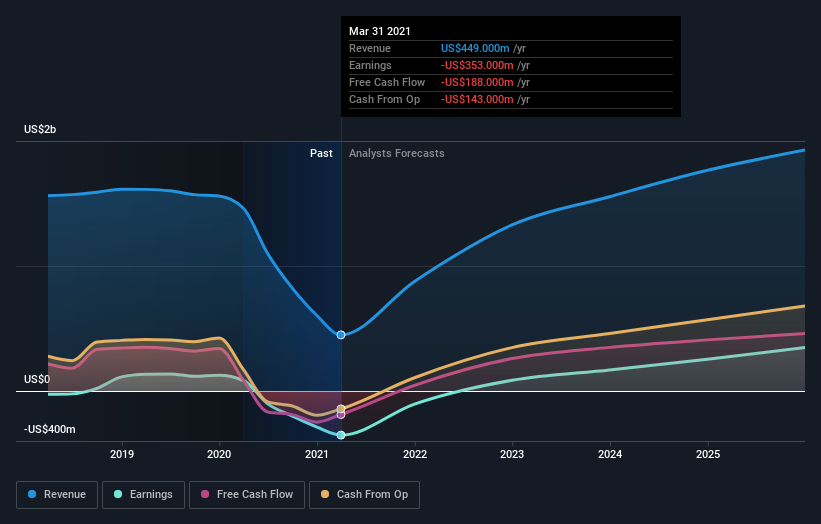Click the US$2b y-axis label
Screen dimensions: 821x524
point(40,129)
